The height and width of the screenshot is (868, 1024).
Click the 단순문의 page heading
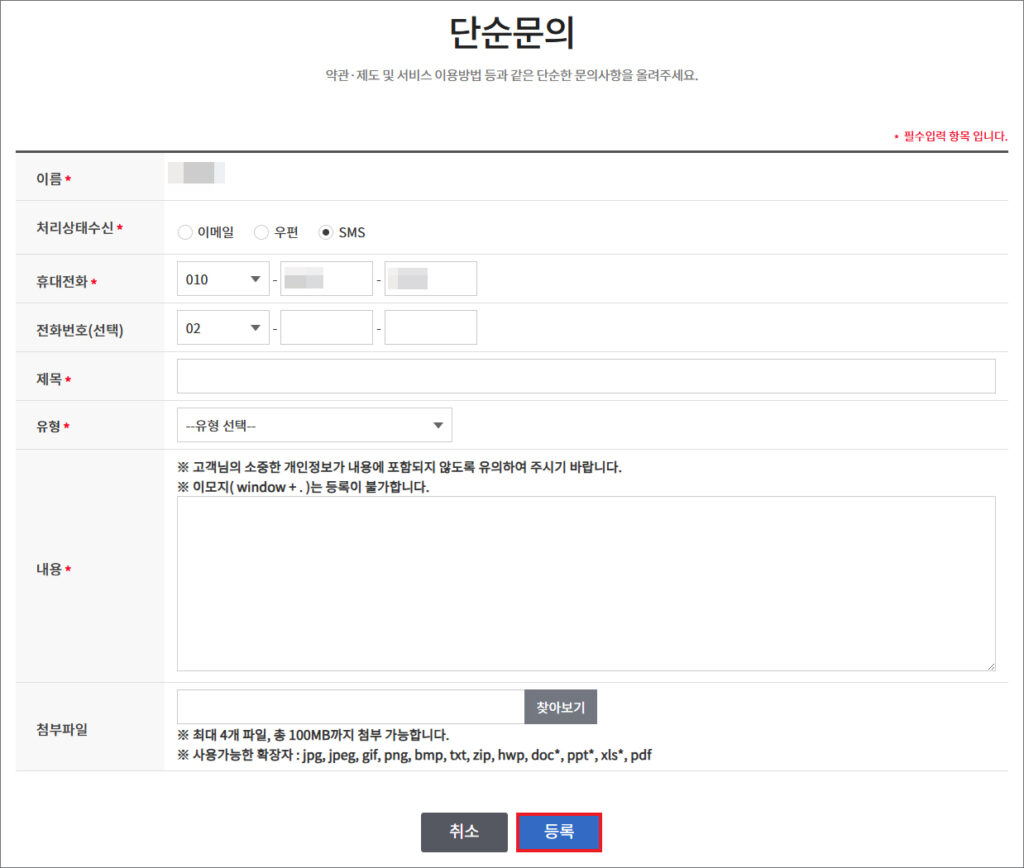511,33
